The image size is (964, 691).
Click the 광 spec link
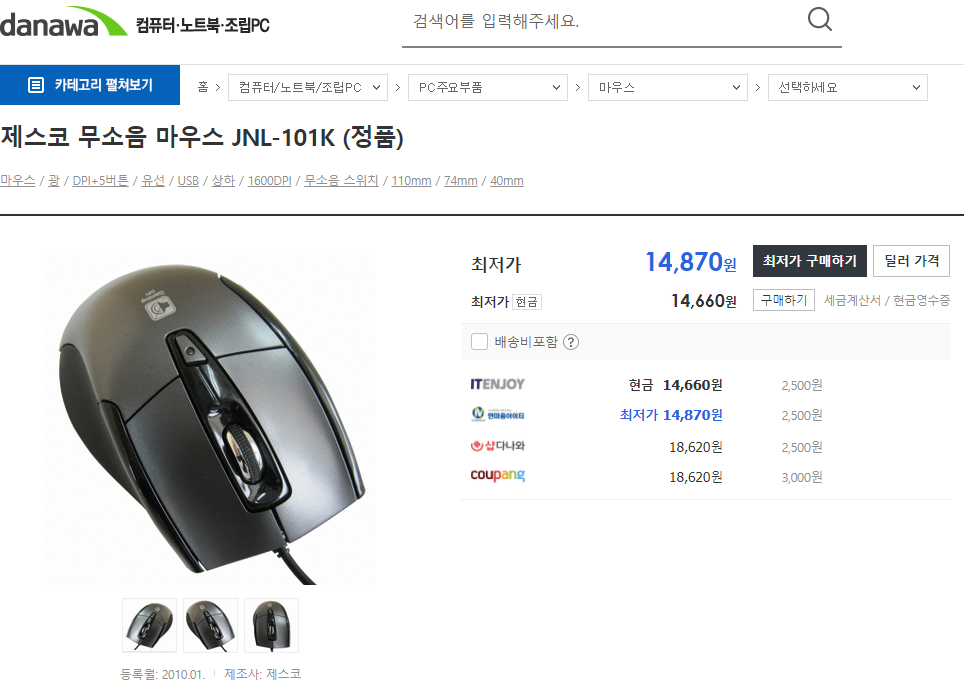click(x=54, y=181)
